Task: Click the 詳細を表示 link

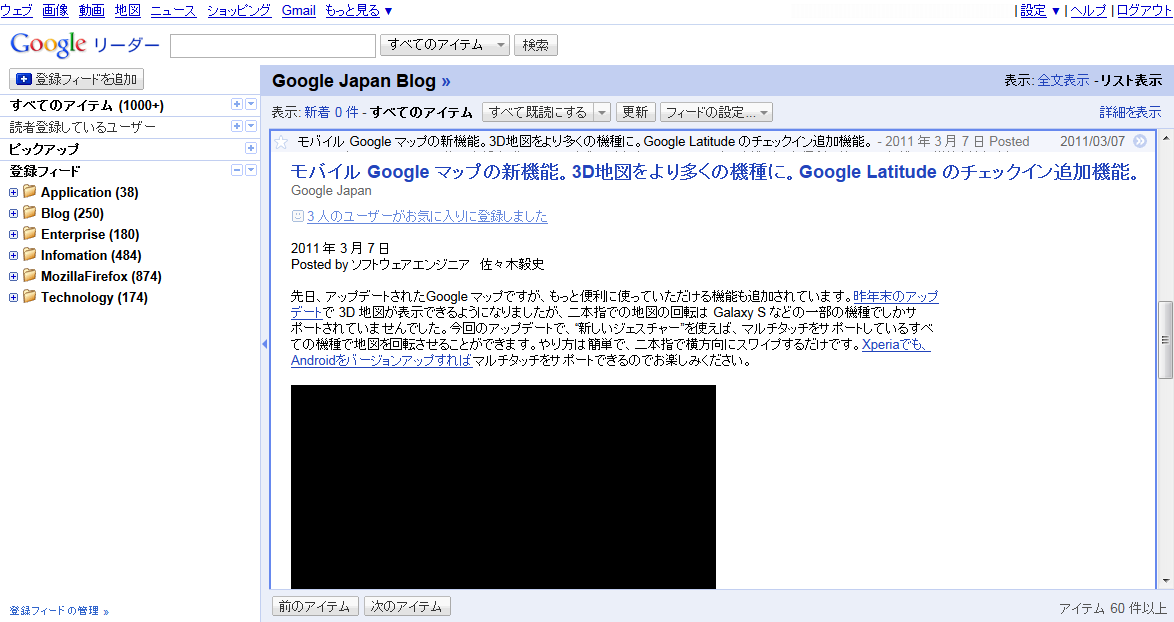Action: coord(1130,112)
